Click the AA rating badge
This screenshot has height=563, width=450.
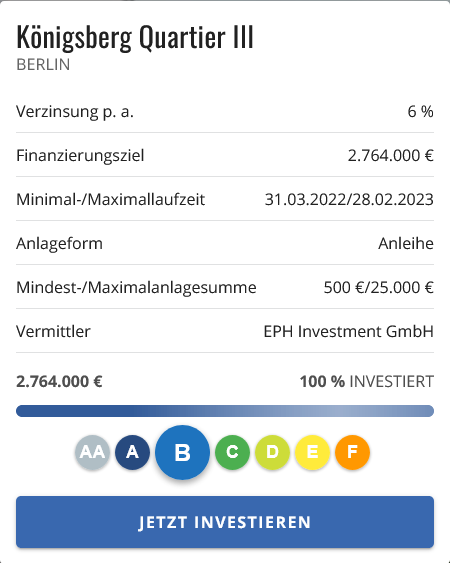pos(92,452)
